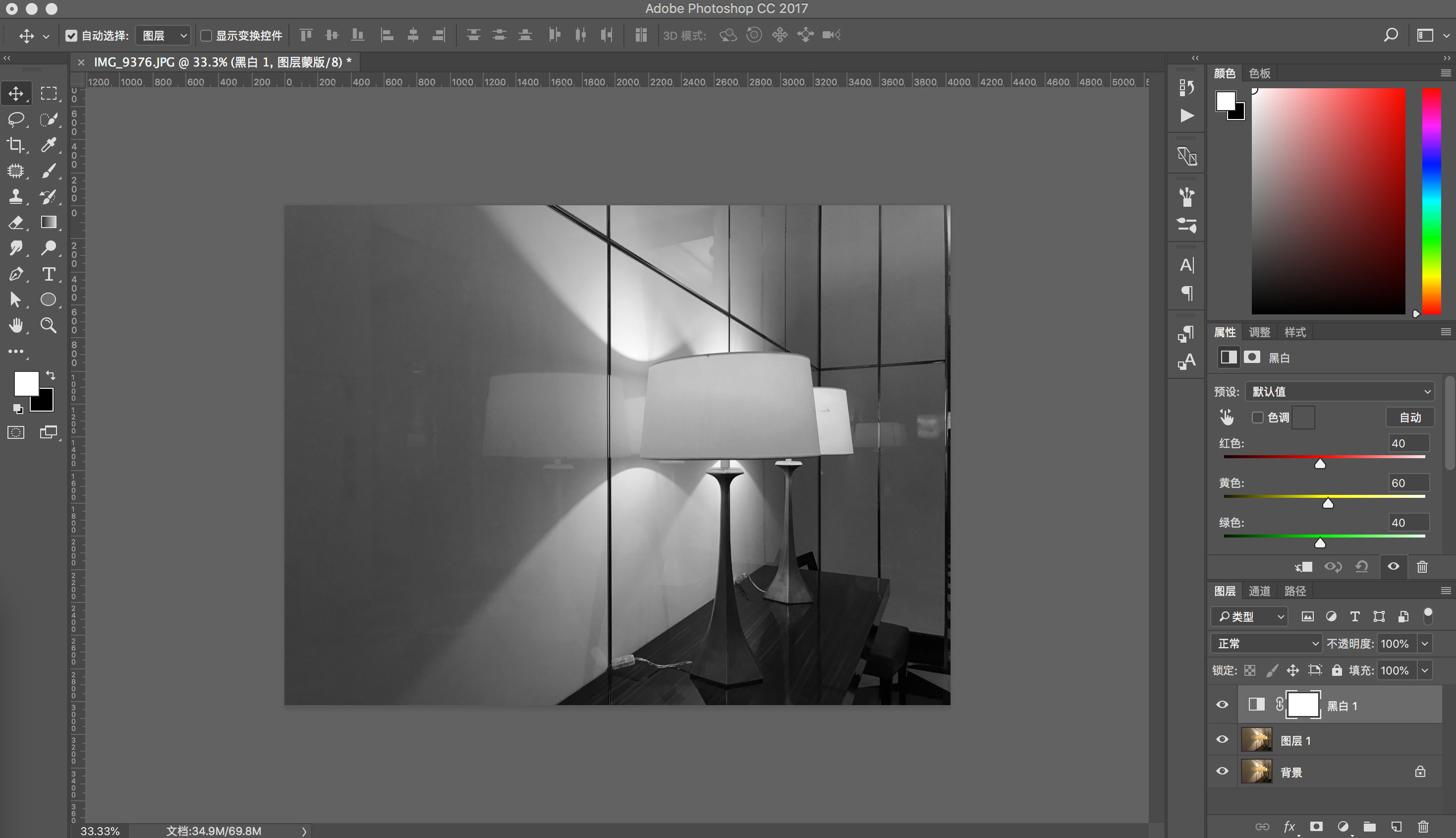This screenshot has height=838, width=1456.
Task: Click the 红色 slider handle
Action: pos(1320,464)
